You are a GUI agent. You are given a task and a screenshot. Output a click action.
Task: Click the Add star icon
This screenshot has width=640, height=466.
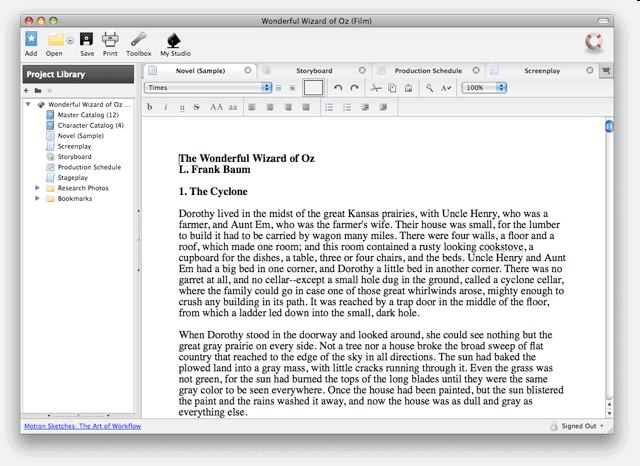(31, 39)
